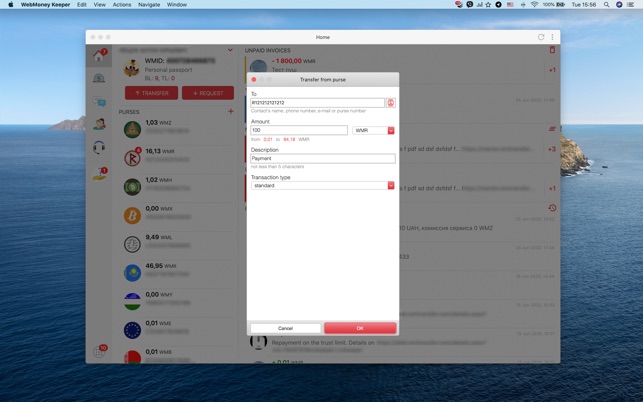Select the Bitcoin WMX purse icon

click(132, 215)
